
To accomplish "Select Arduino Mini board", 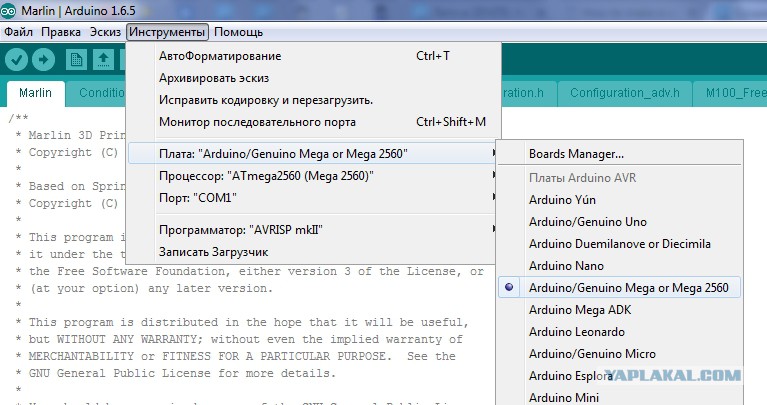I will (619, 397).
